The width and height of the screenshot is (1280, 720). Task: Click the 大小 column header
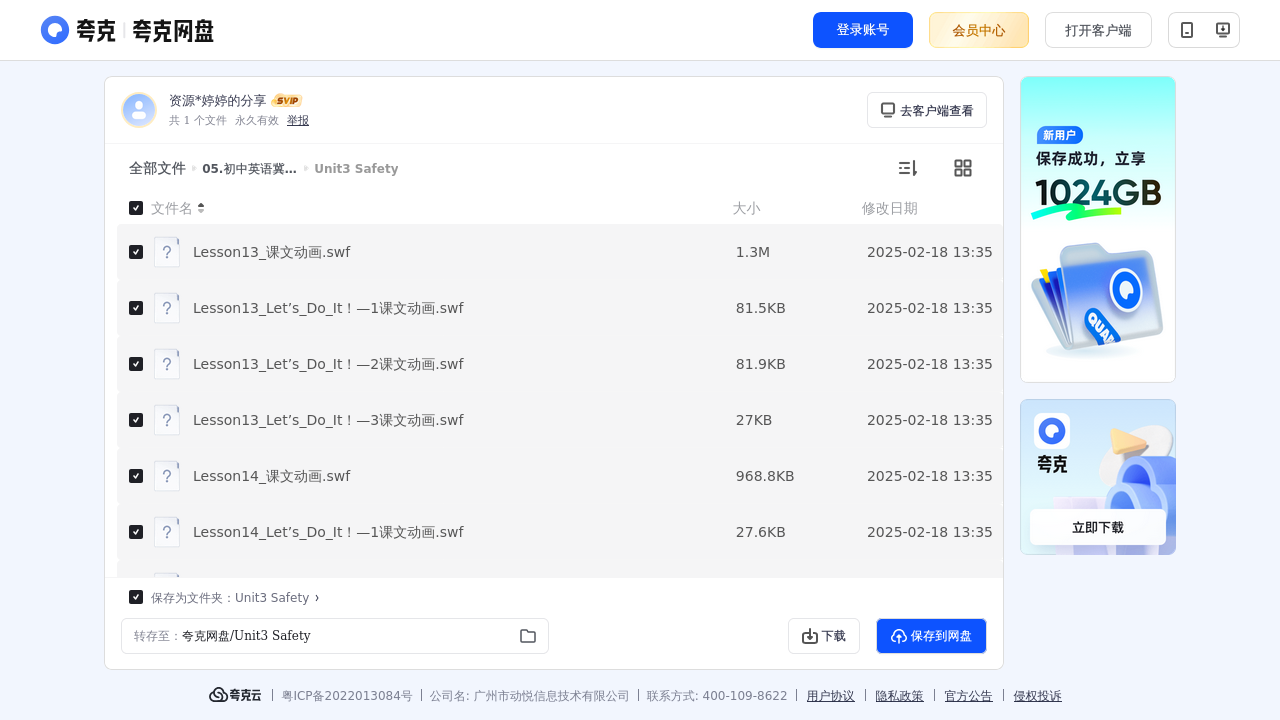pos(746,208)
